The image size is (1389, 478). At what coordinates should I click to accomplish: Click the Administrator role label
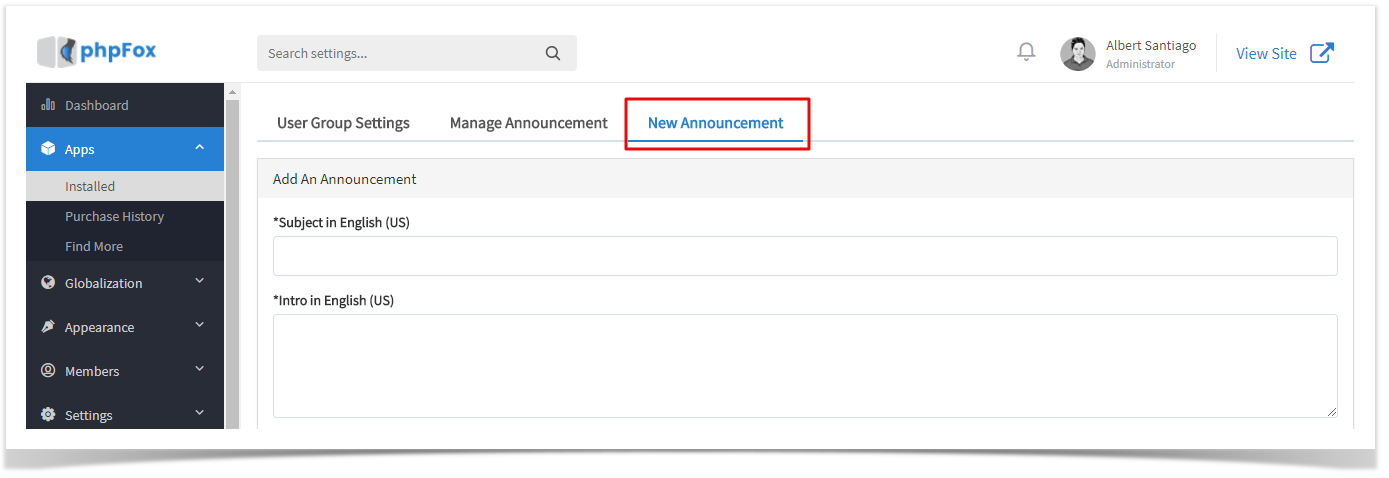(x=1140, y=64)
